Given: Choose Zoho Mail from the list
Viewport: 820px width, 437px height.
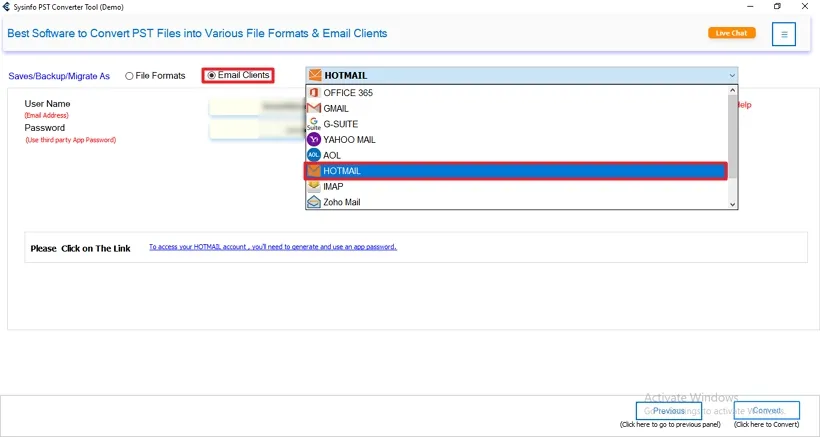Looking at the screenshot, I should [517, 202].
